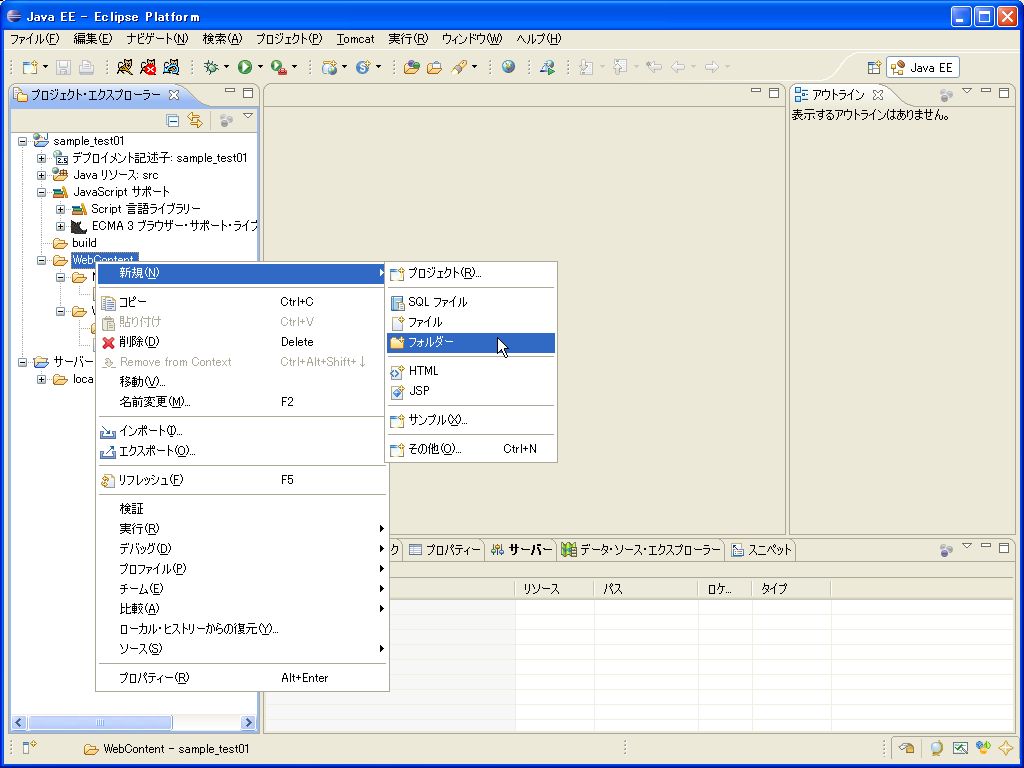Select エクスポート(O)... in the context menu

point(242,451)
